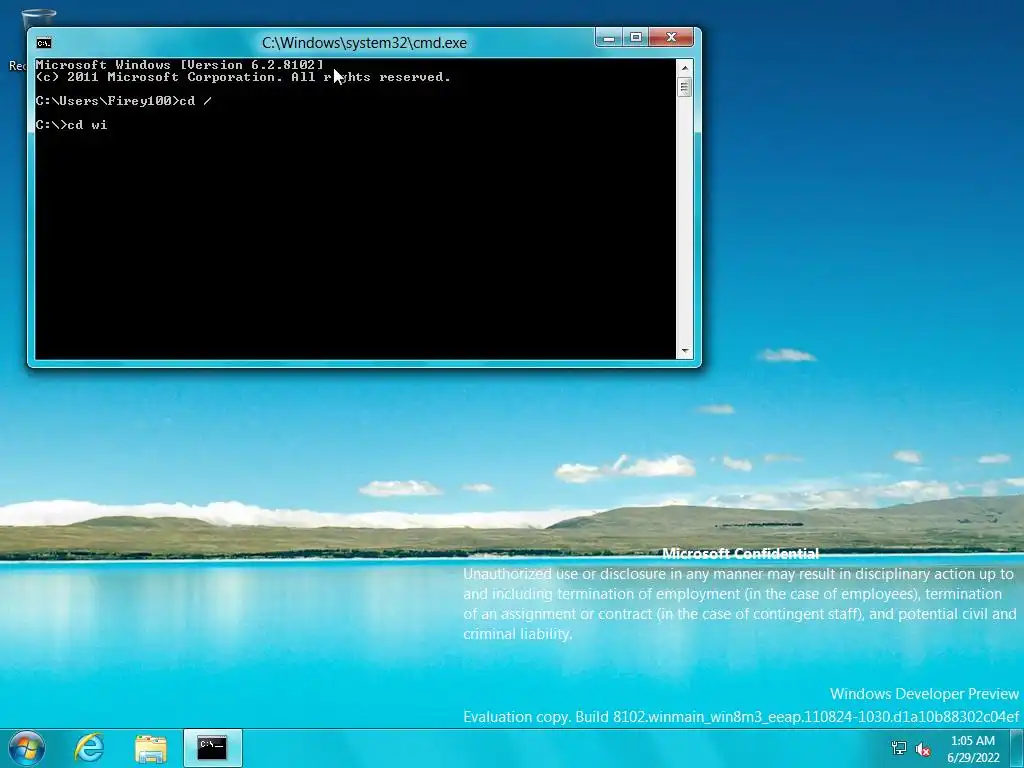Launch Internet Explorer from the taskbar
Viewport: 1024px width, 768px height.
(89, 748)
